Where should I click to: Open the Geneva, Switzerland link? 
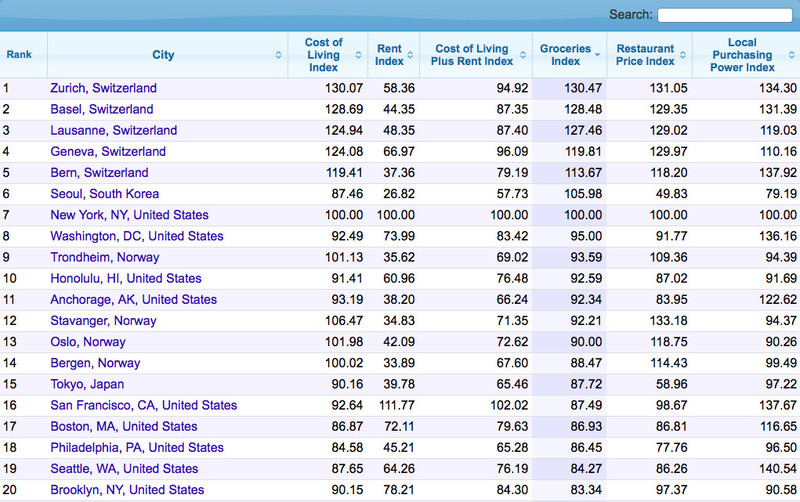point(108,152)
